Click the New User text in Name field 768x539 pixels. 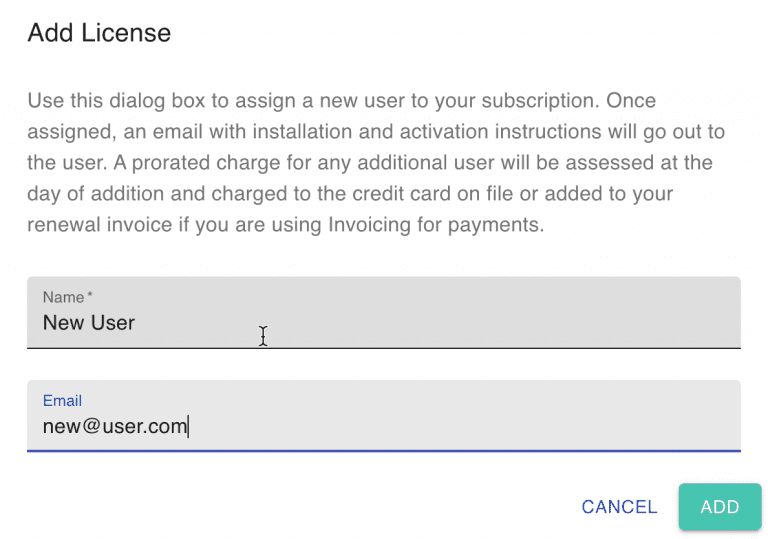tap(88, 323)
